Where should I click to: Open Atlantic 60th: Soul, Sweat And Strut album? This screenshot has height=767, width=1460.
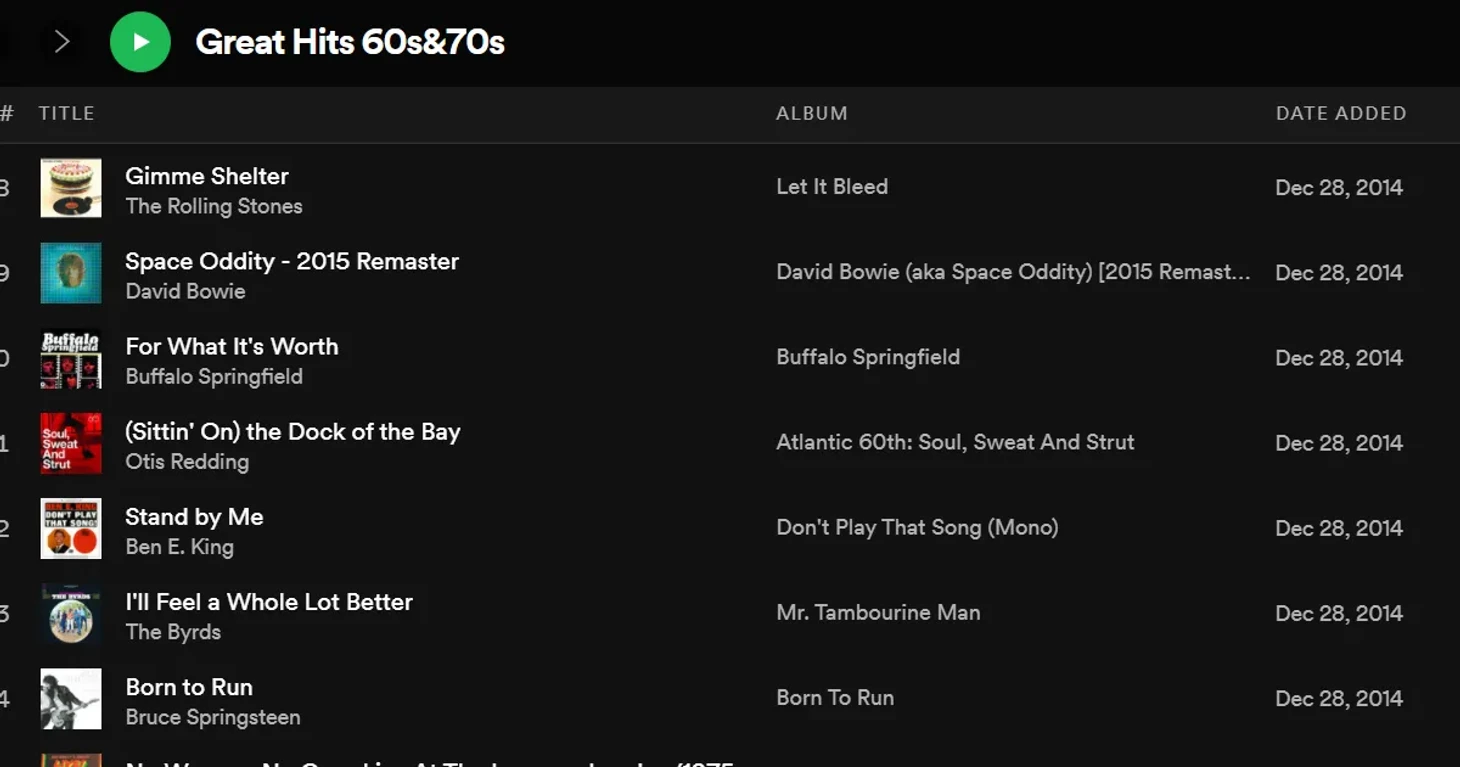click(955, 442)
